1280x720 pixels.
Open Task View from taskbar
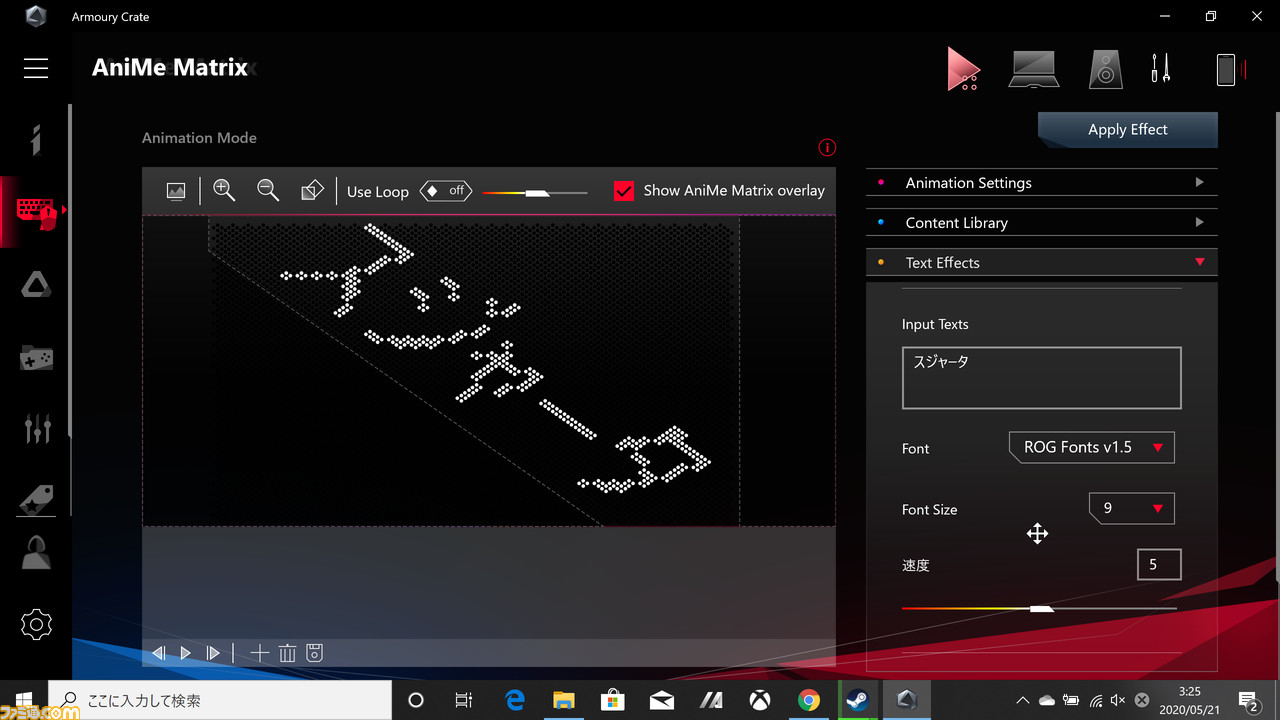pyautogui.click(x=464, y=701)
